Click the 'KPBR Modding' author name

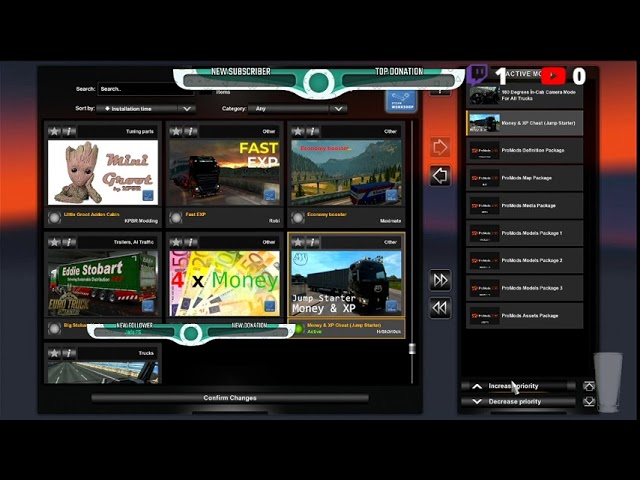(141, 221)
